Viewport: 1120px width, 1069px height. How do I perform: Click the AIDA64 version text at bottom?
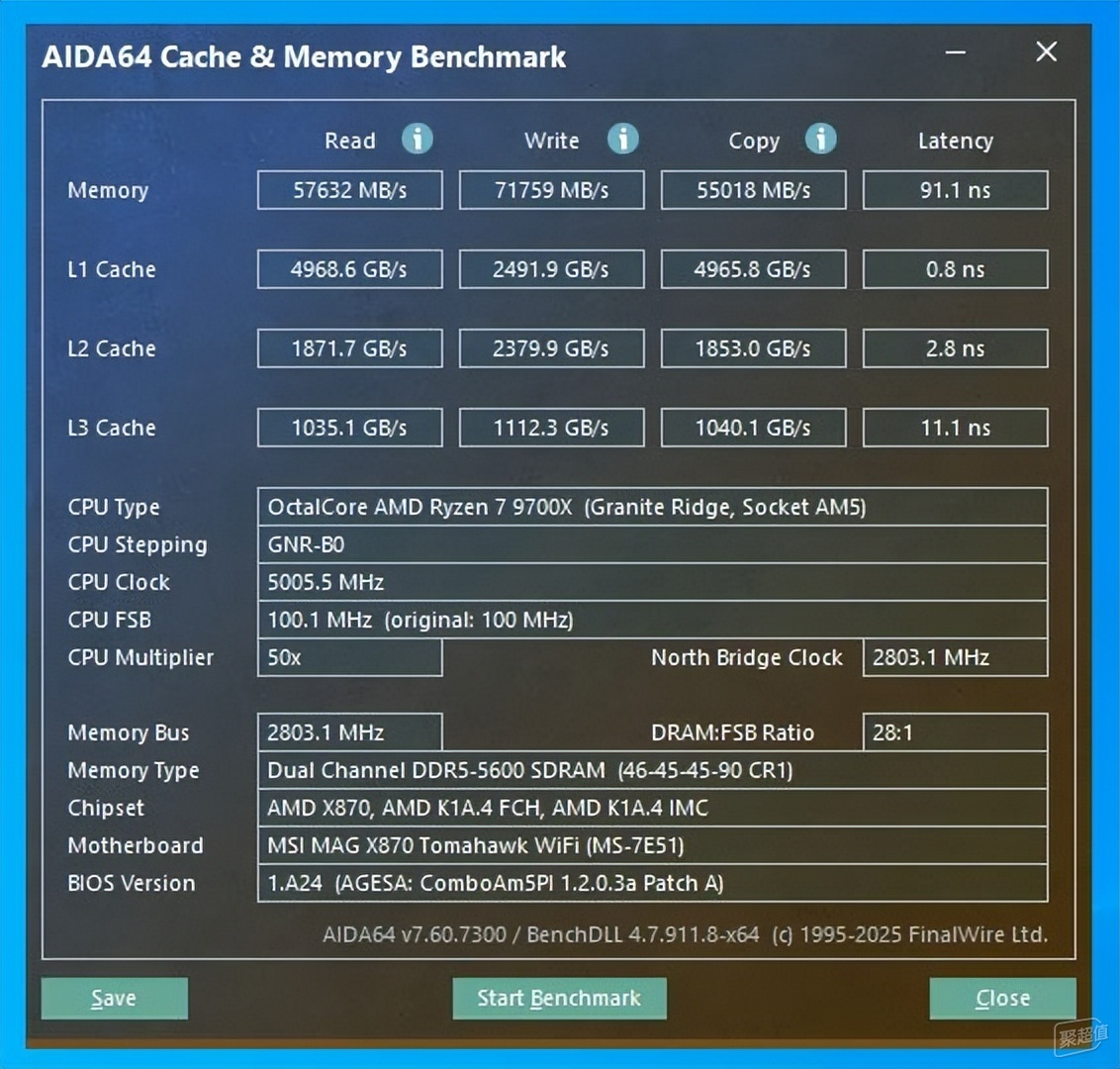click(685, 934)
